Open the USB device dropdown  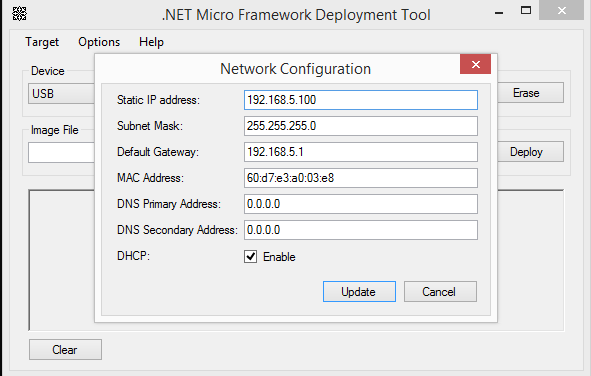61,93
